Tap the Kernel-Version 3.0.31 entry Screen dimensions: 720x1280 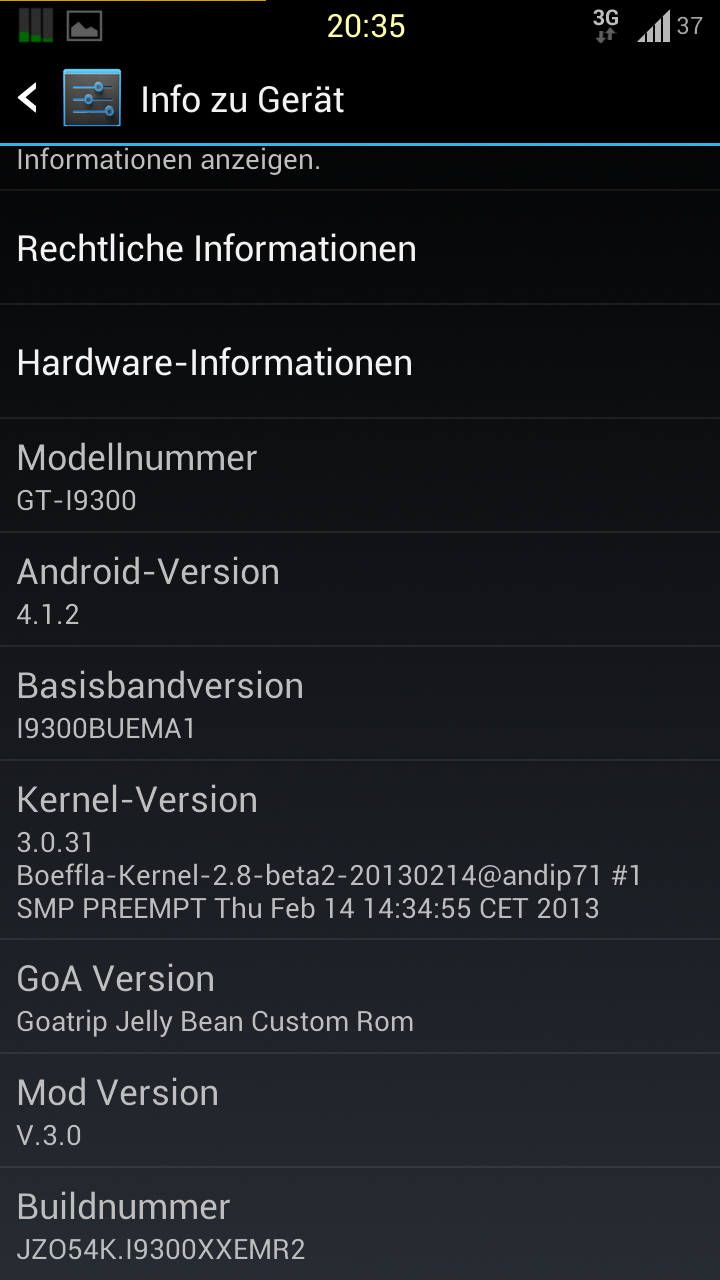(x=360, y=850)
